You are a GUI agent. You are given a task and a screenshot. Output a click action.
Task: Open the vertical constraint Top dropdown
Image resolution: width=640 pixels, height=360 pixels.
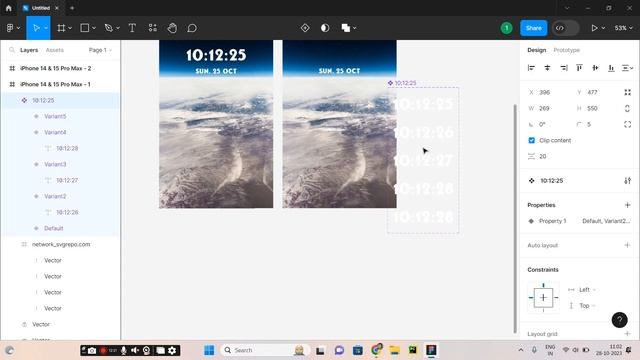[x=587, y=305]
